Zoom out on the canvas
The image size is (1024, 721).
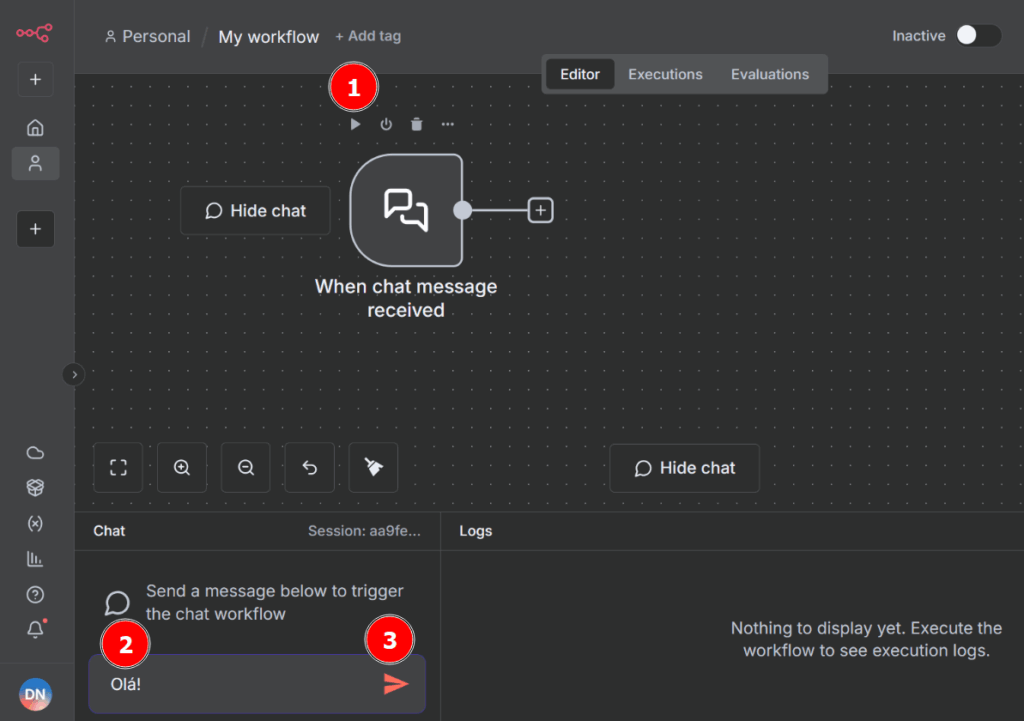coord(246,468)
